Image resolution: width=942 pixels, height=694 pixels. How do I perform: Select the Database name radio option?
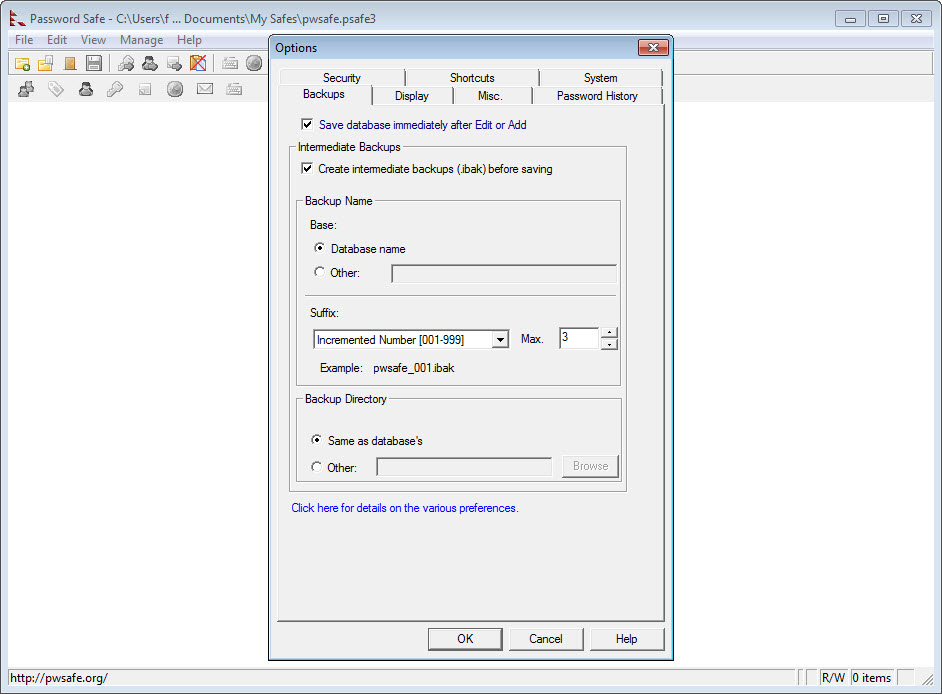tap(319, 248)
